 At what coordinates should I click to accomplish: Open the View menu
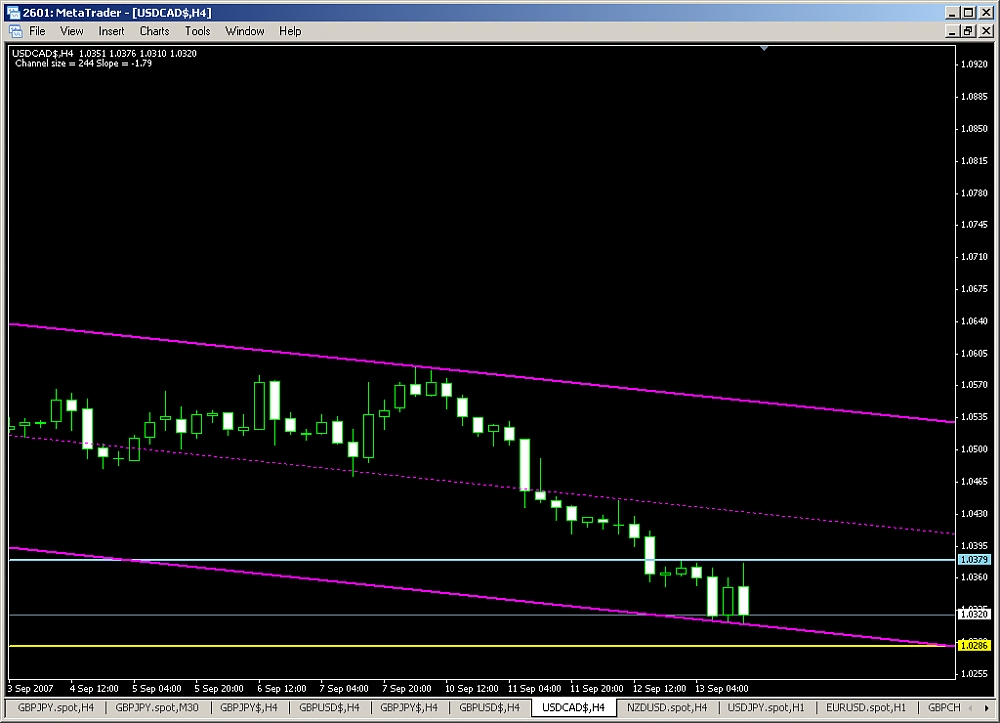72,31
